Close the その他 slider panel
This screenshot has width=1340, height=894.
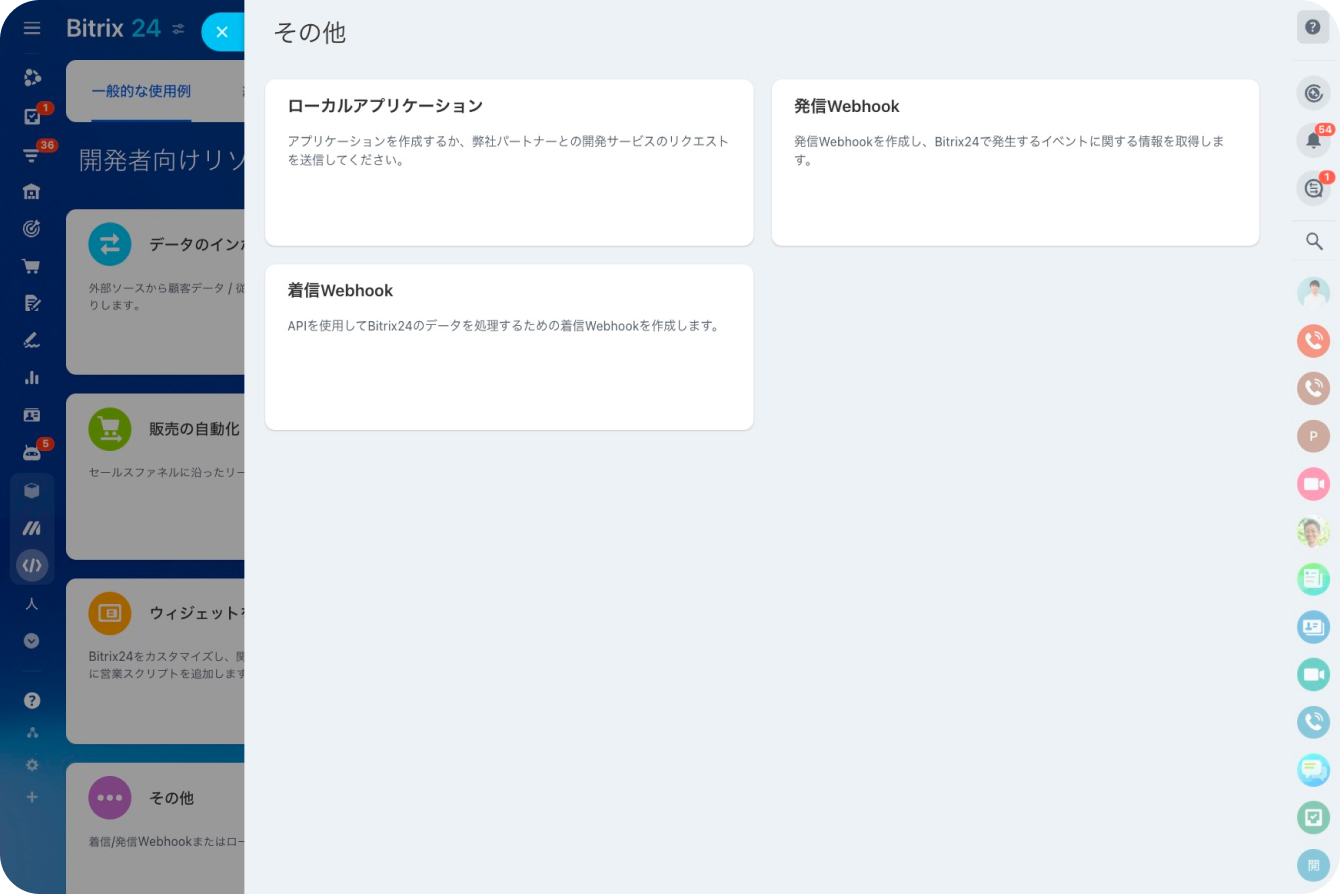pyautogui.click(x=222, y=32)
